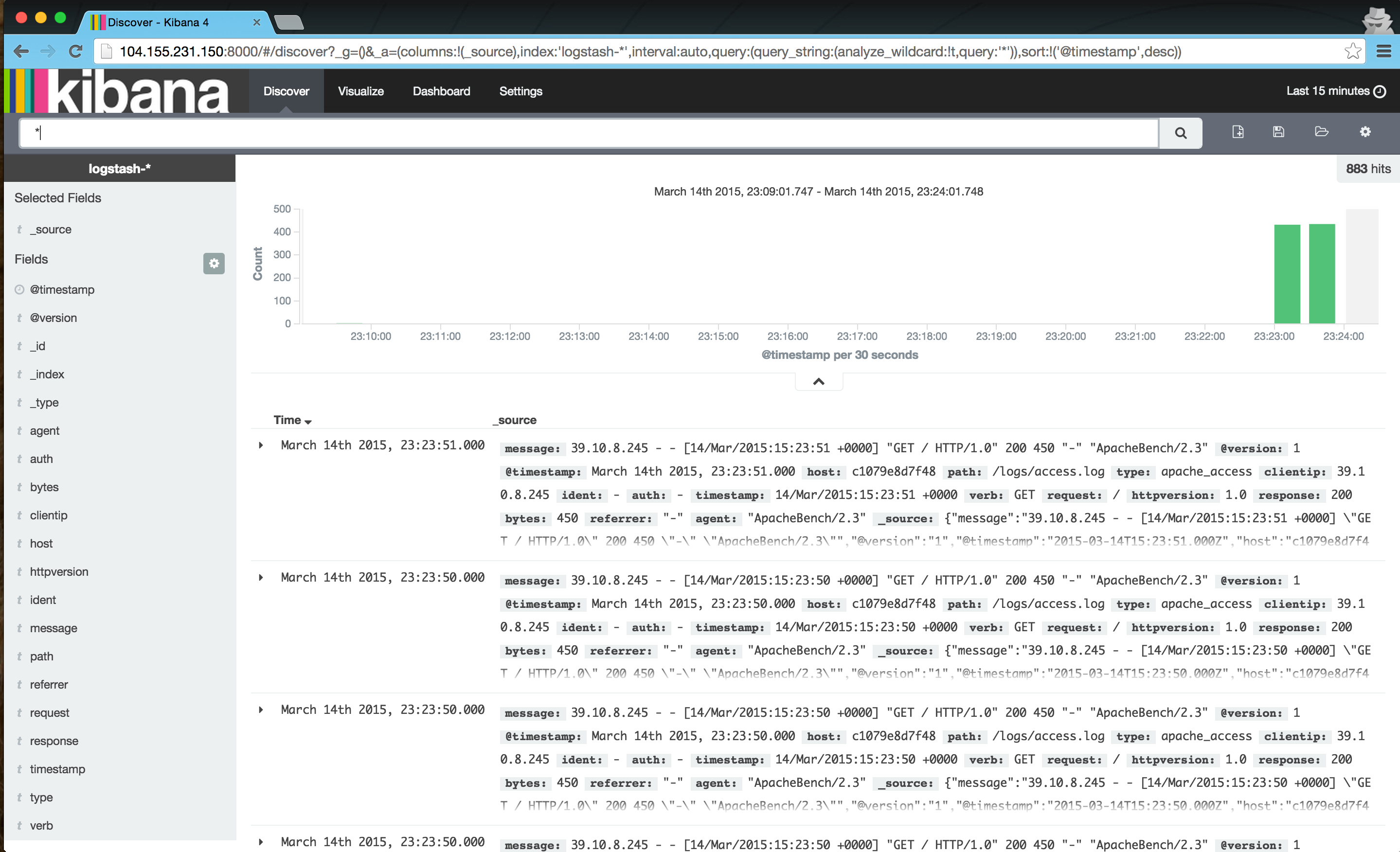Click the query search input box
Screen dimensions: 1400x852
[x=588, y=133]
